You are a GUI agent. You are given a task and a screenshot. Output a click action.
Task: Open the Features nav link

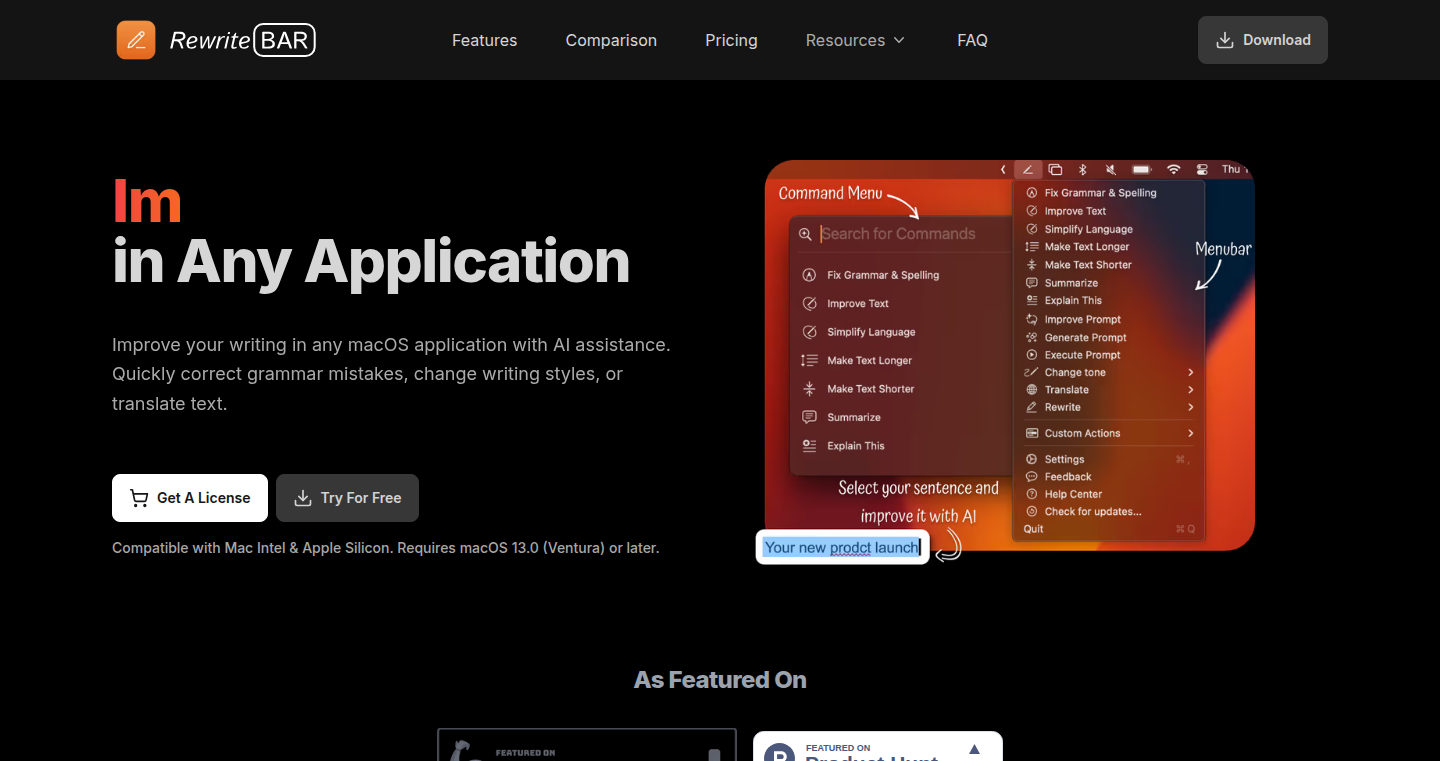coord(484,40)
